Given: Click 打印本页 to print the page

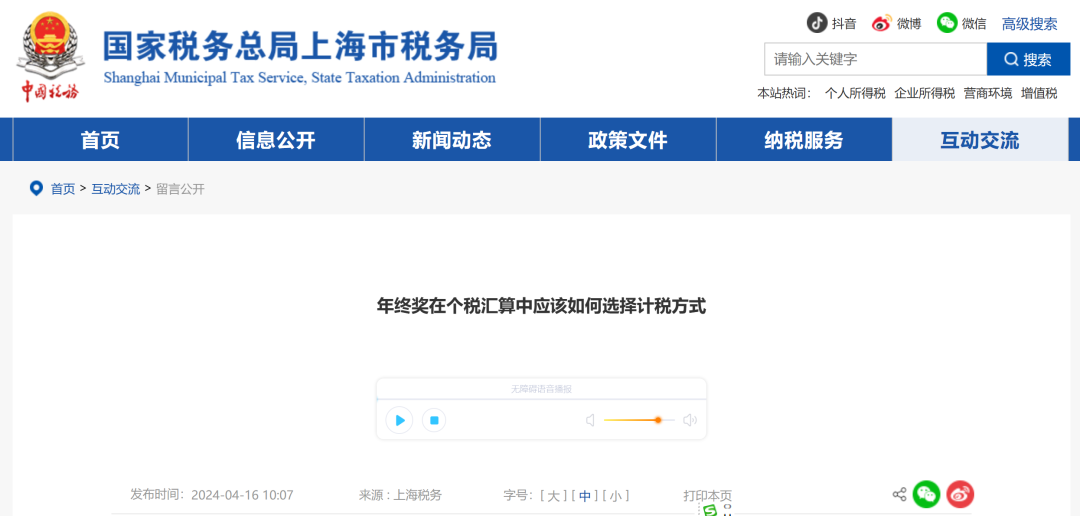Looking at the screenshot, I should coord(707,495).
